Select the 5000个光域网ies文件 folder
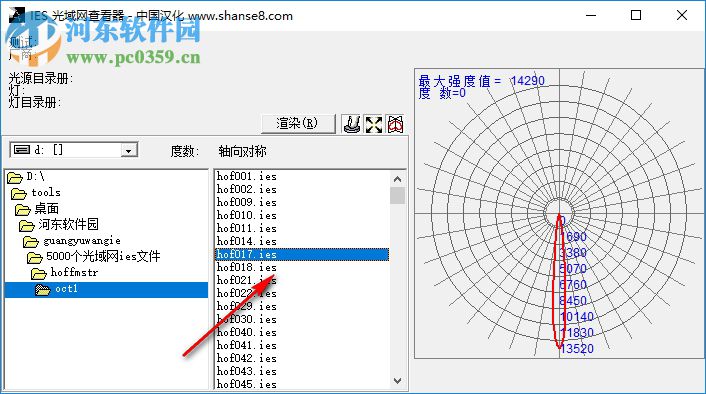This screenshot has width=706, height=394. [x=94, y=257]
